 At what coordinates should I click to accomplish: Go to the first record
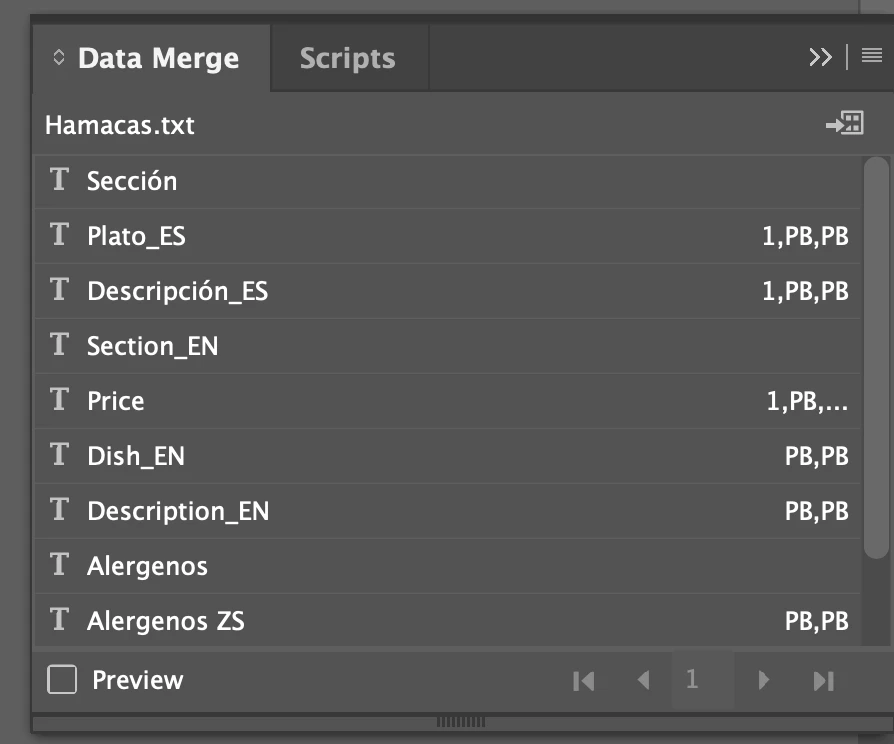584,681
